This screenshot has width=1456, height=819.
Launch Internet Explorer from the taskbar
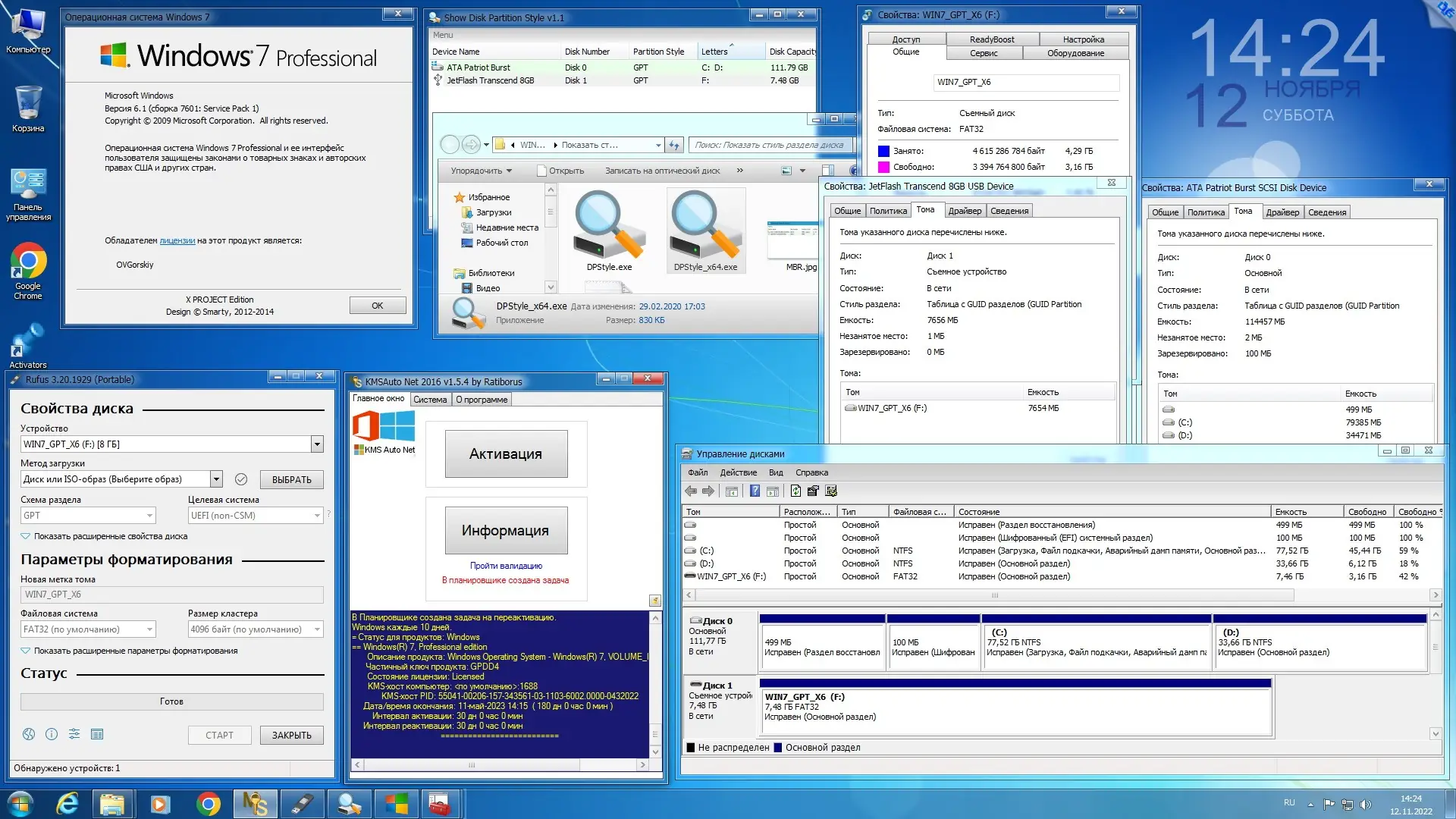point(67,803)
